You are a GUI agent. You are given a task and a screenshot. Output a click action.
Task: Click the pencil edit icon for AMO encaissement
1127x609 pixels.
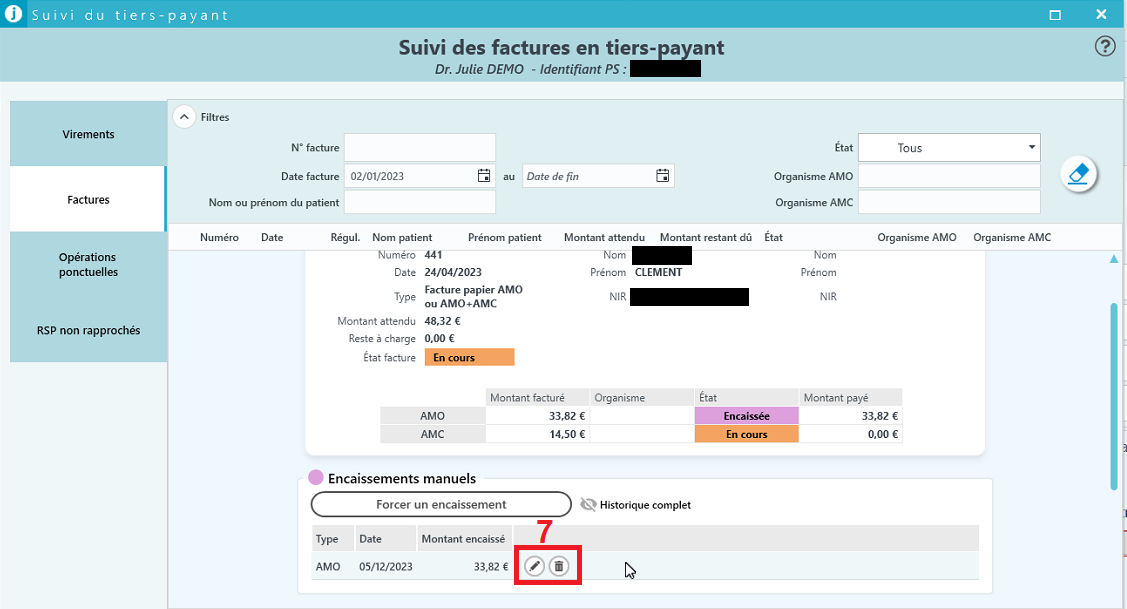click(x=535, y=567)
